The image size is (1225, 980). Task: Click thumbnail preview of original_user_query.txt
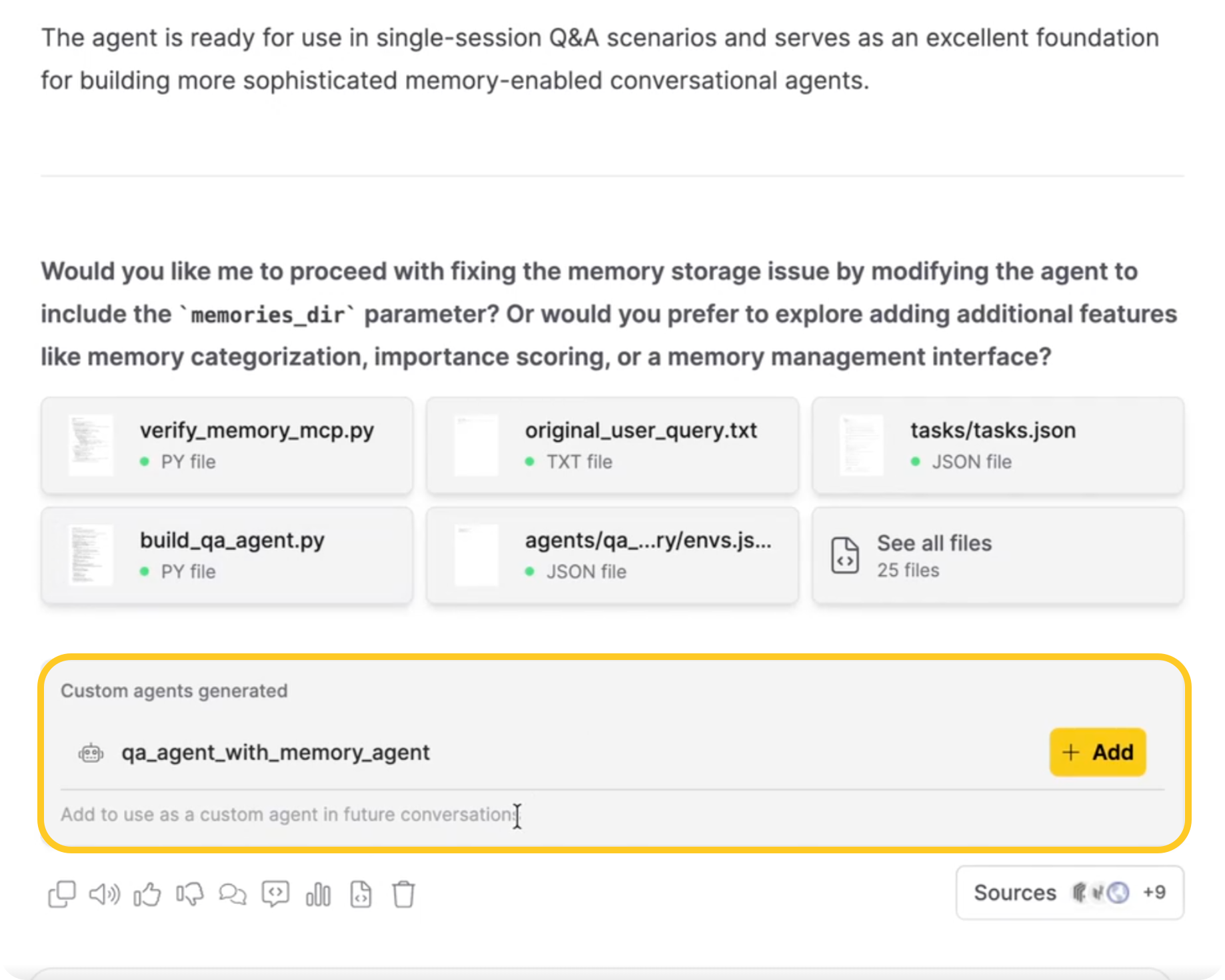point(476,445)
